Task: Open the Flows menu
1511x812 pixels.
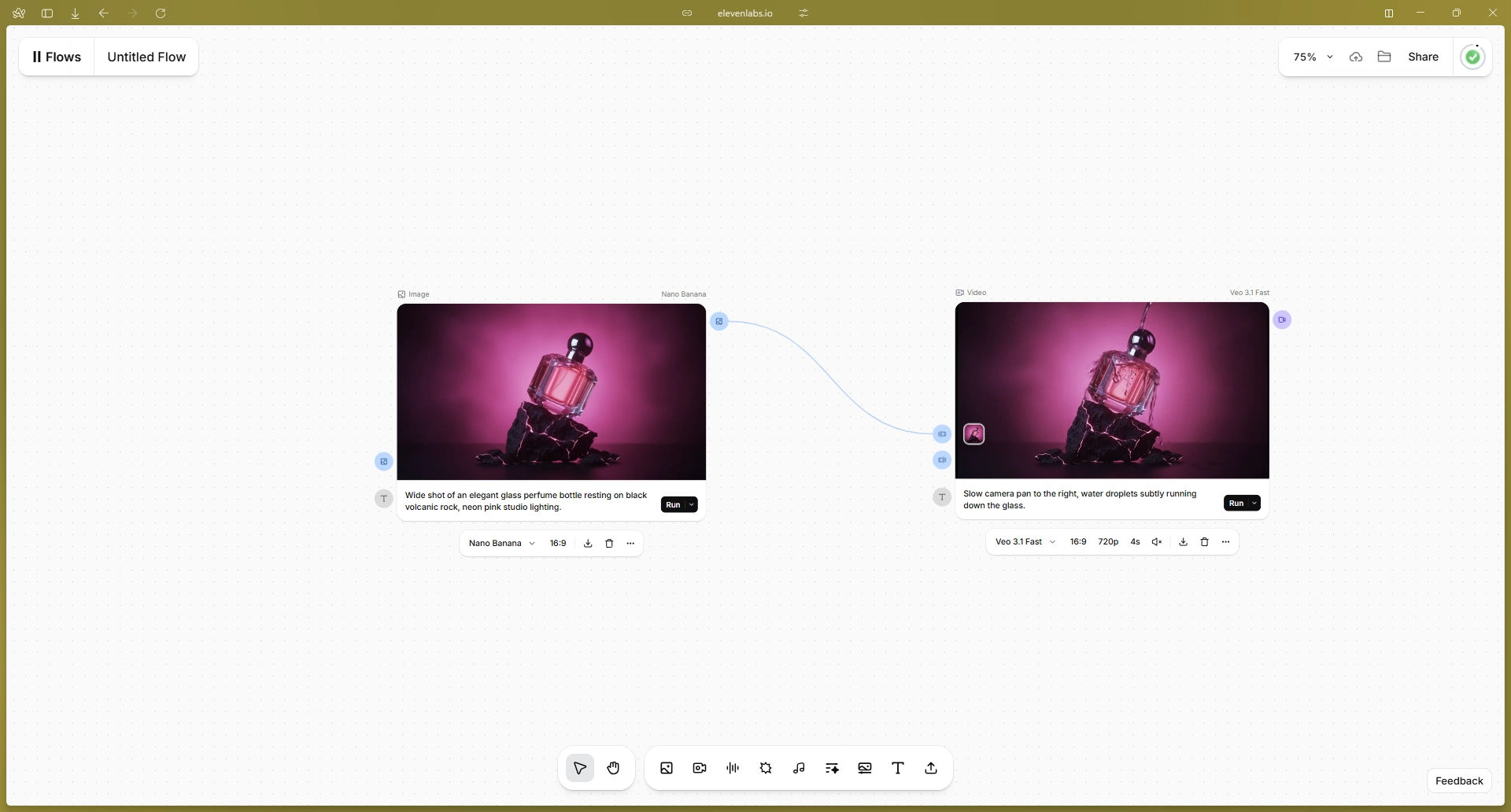Action: tap(57, 57)
